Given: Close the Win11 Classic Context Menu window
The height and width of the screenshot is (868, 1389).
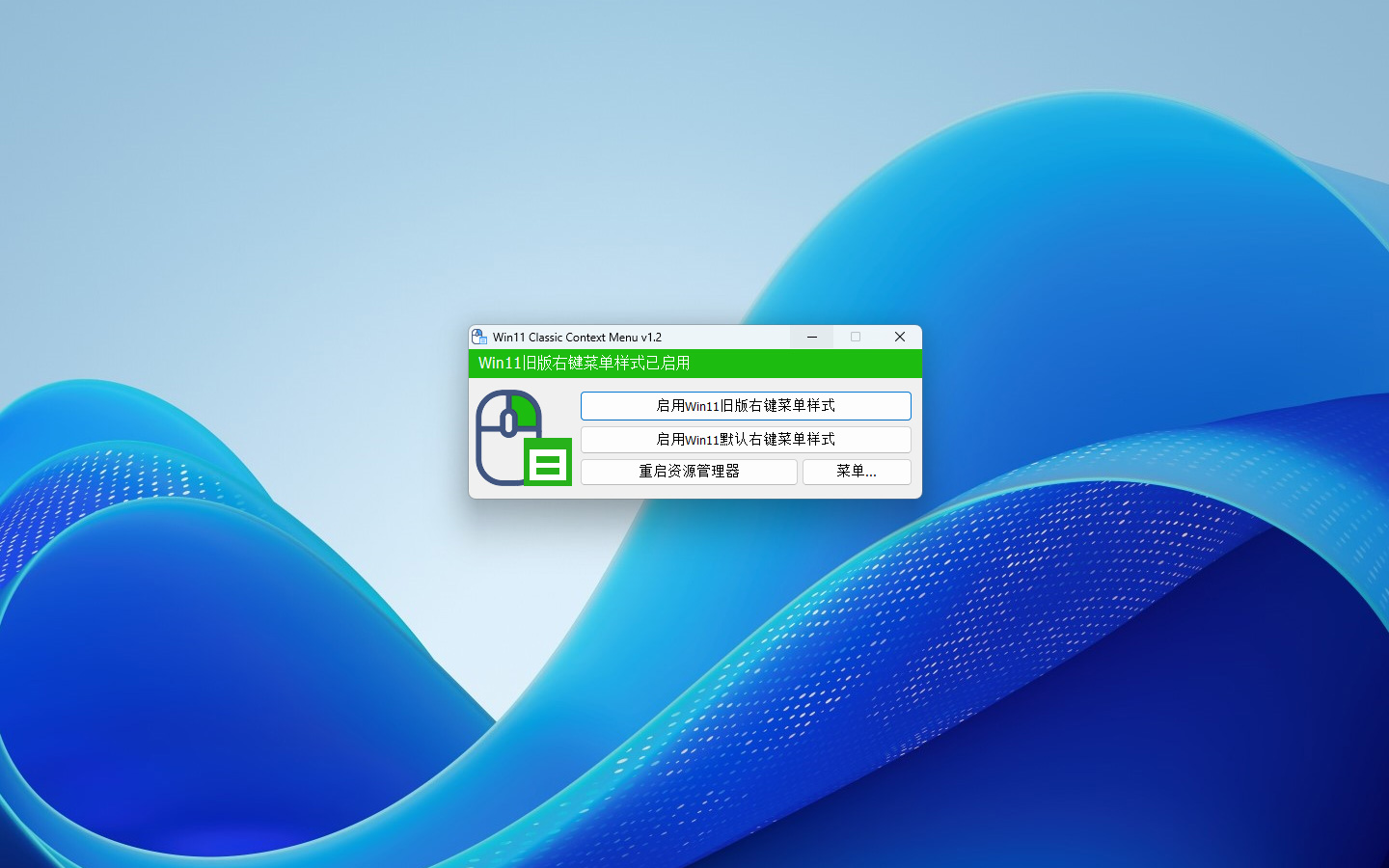Looking at the screenshot, I should point(900,337).
